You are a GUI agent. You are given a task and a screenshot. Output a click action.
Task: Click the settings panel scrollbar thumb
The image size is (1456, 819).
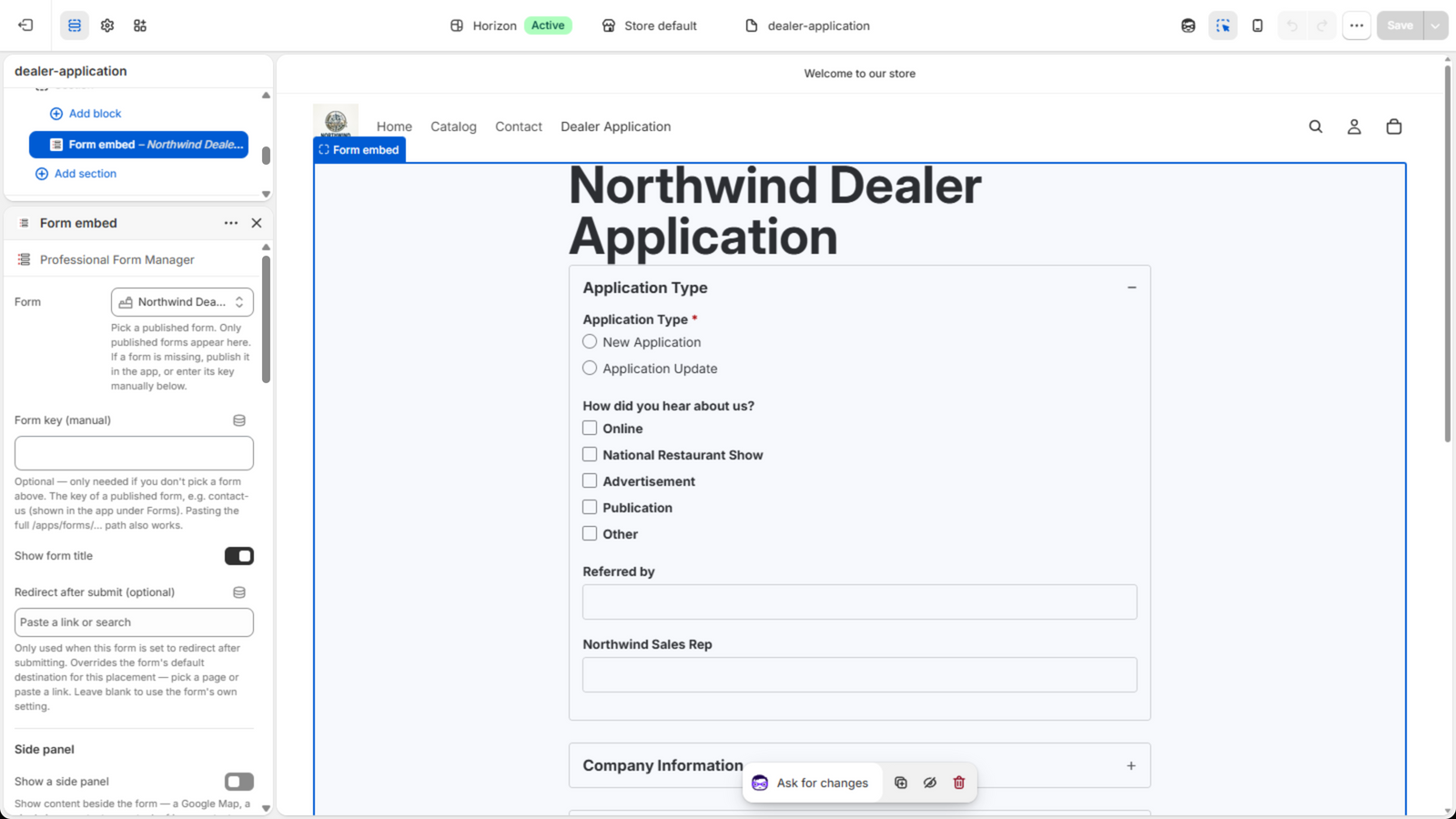click(266, 319)
